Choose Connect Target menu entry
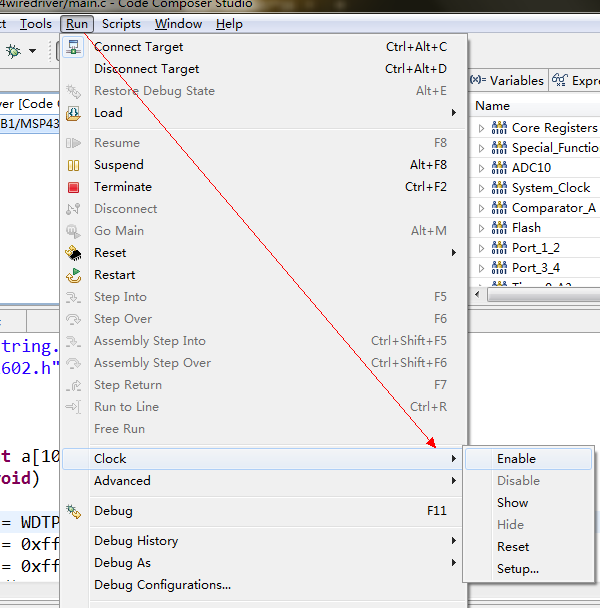 264,47
